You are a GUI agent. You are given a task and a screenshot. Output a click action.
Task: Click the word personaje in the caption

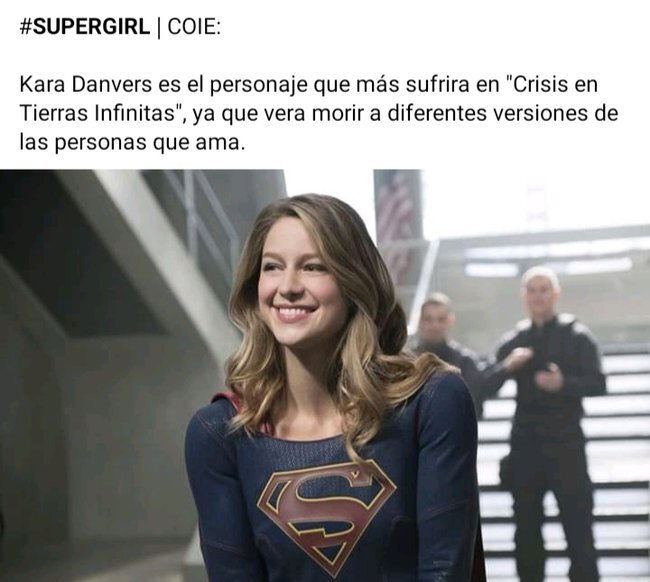pyautogui.click(x=260, y=85)
